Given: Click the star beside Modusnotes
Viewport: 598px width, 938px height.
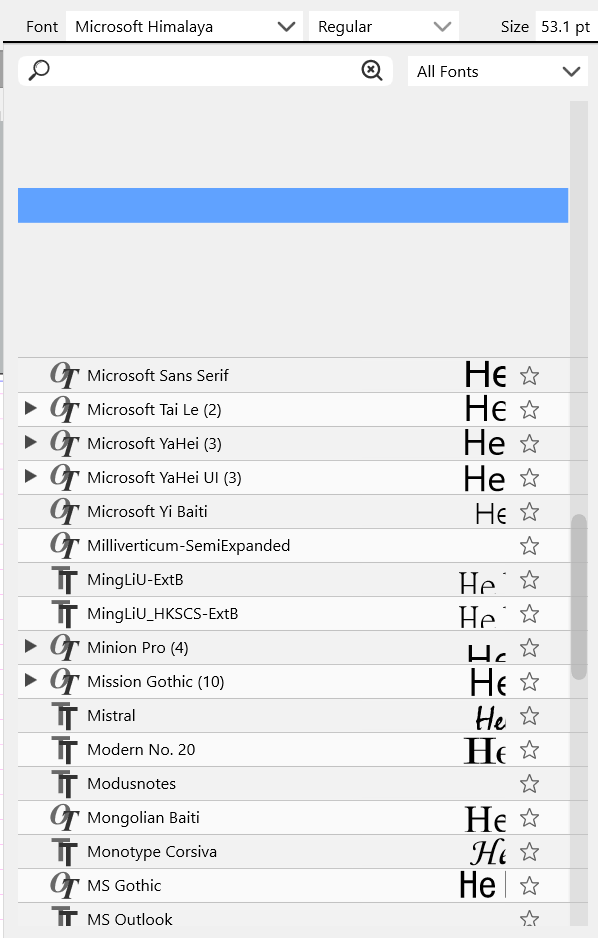Looking at the screenshot, I should point(529,784).
